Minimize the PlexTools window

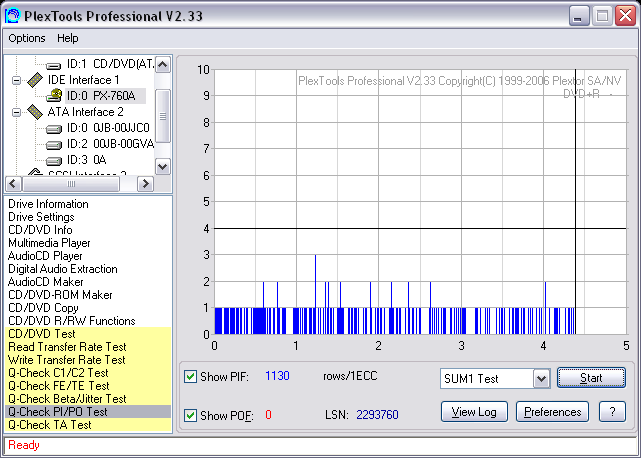578,16
